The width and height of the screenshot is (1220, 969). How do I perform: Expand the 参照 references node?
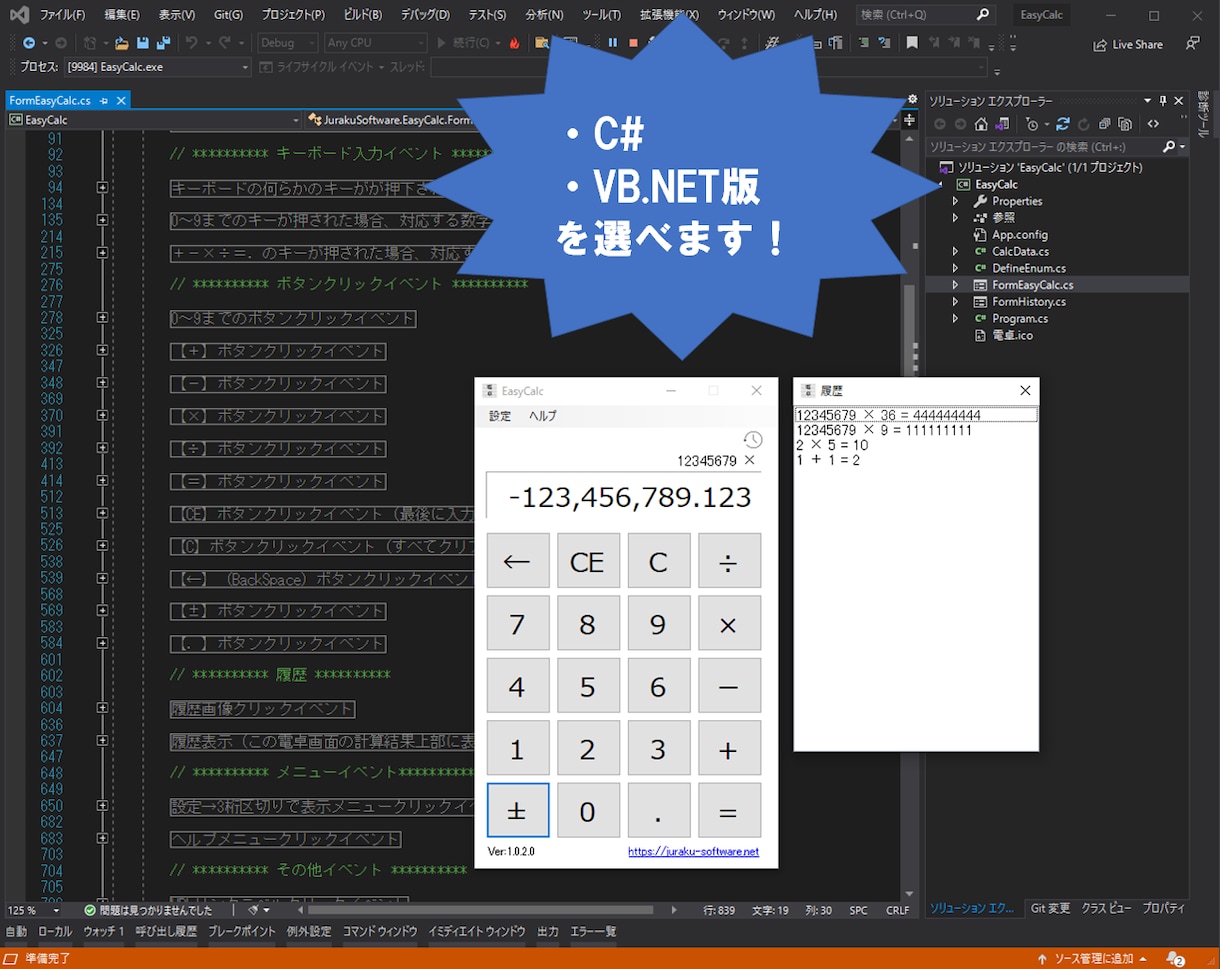click(x=956, y=218)
